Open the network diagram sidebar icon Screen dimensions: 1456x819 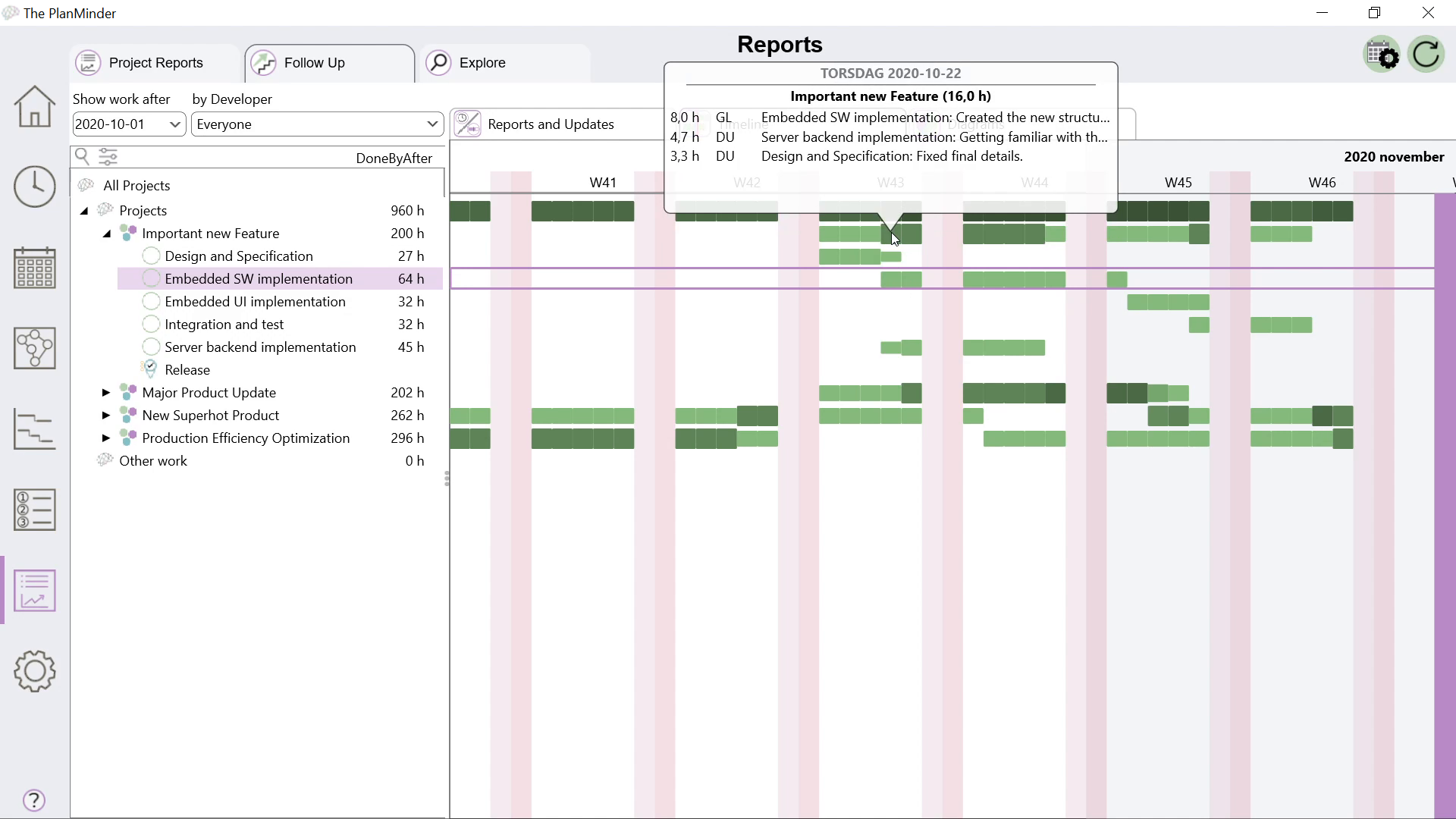pyautogui.click(x=35, y=348)
